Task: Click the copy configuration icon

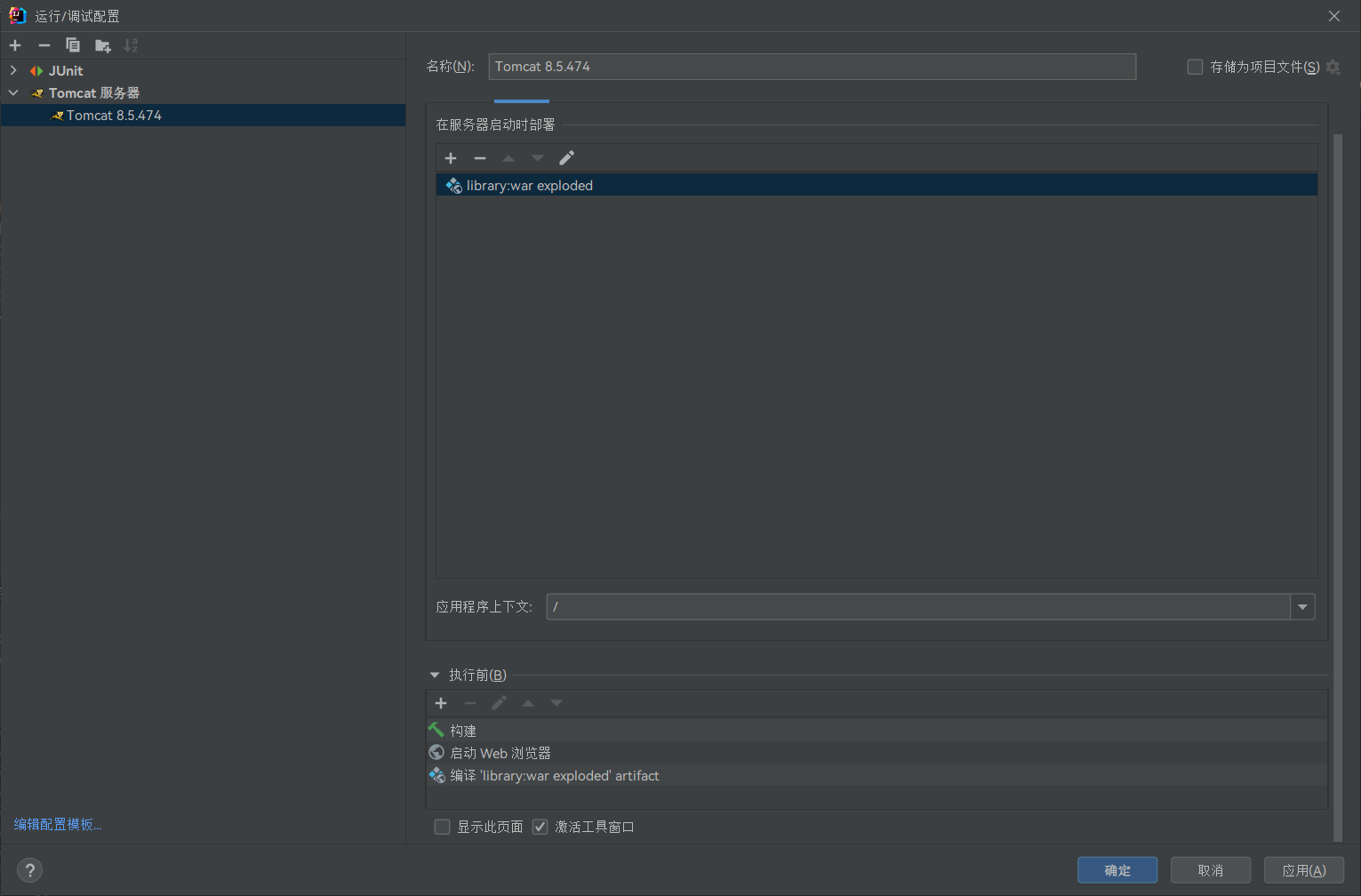Action: pos(73,45)
